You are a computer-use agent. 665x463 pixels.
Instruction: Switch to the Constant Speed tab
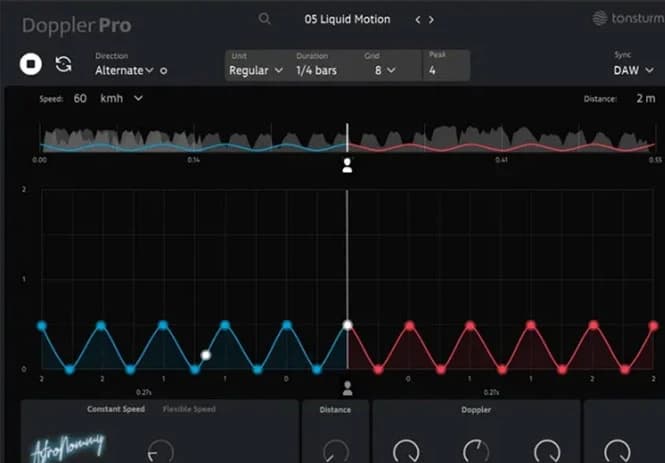point(116,409)
